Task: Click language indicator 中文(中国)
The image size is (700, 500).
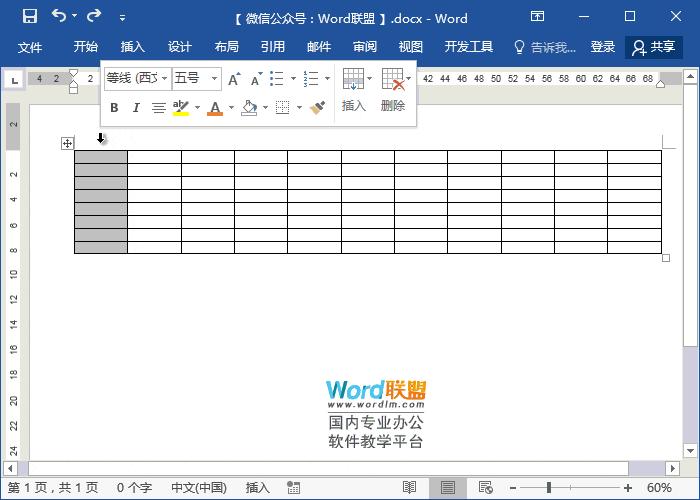Action: pyautogui.click(x=199, y=488)
